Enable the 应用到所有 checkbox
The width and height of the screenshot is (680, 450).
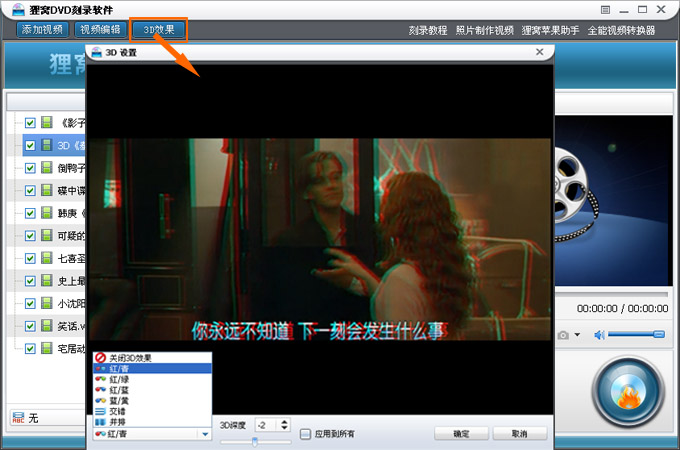pos(305,434)
